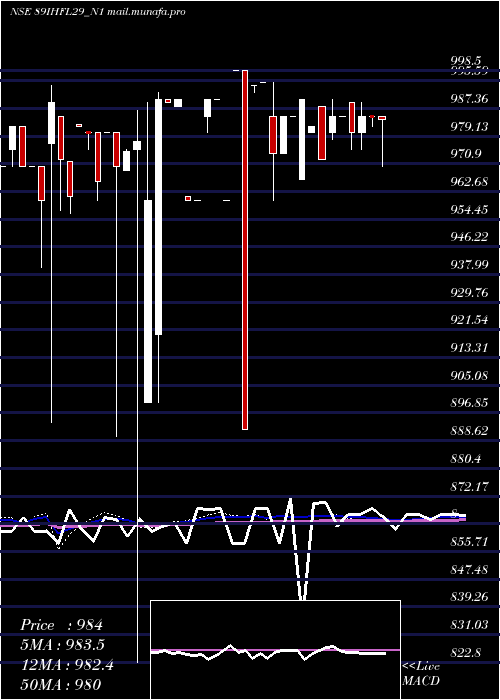Click the 839.26 price label

tap(469, 597)
